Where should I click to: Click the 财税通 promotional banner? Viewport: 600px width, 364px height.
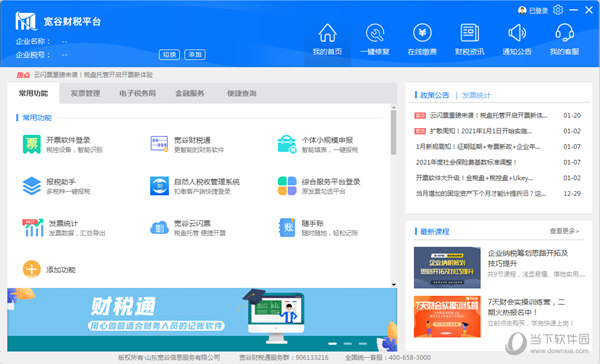coord(202,320)
